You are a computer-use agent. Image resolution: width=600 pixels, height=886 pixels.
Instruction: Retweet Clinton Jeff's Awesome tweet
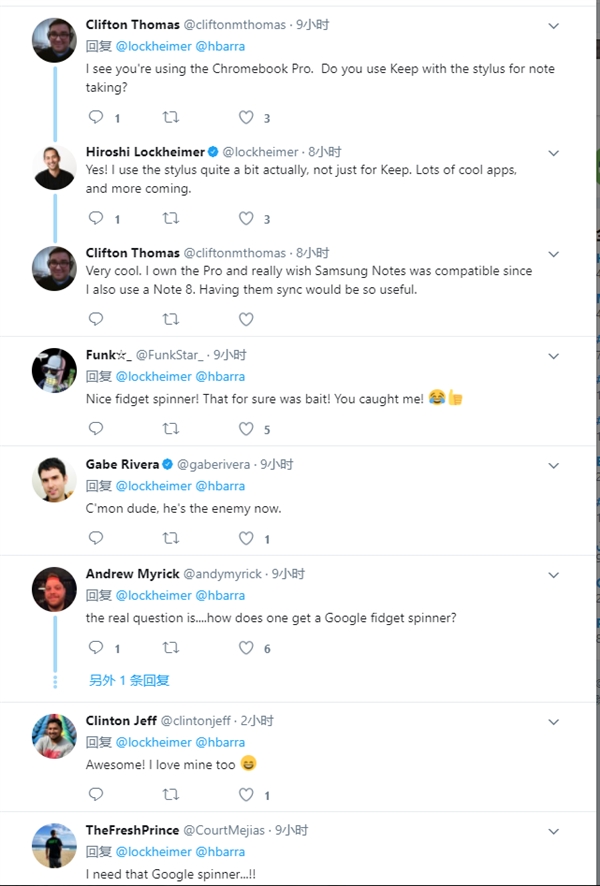click(x=171, y=795)
